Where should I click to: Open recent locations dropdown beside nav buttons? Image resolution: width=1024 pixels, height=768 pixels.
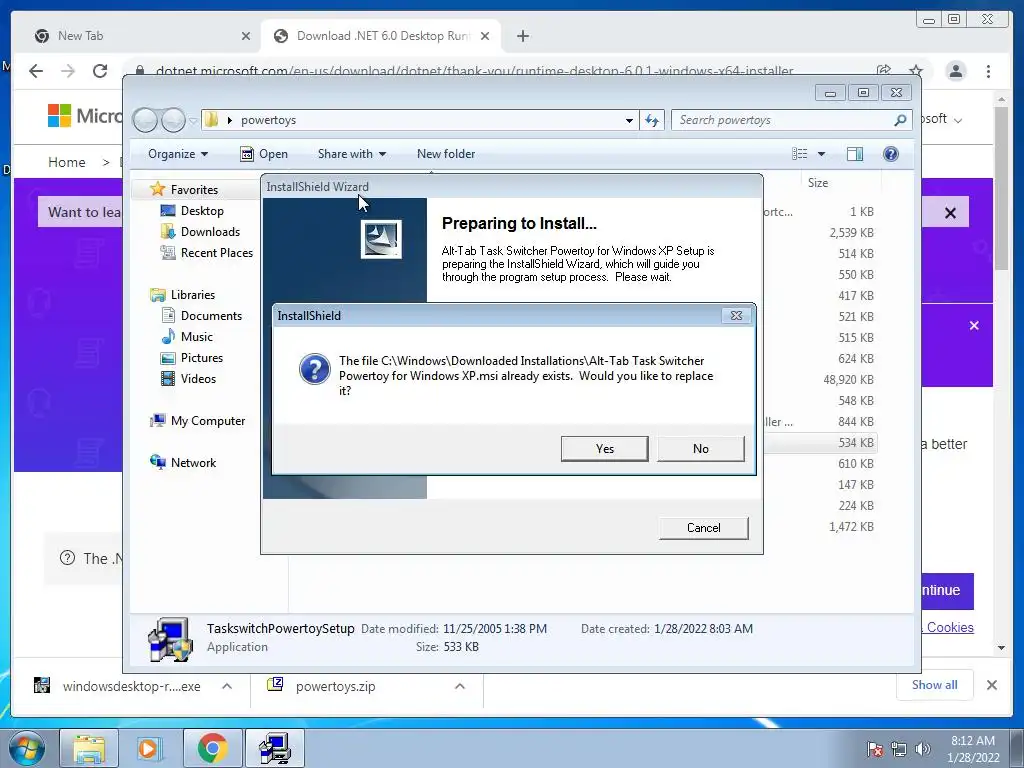coord(193,121)
